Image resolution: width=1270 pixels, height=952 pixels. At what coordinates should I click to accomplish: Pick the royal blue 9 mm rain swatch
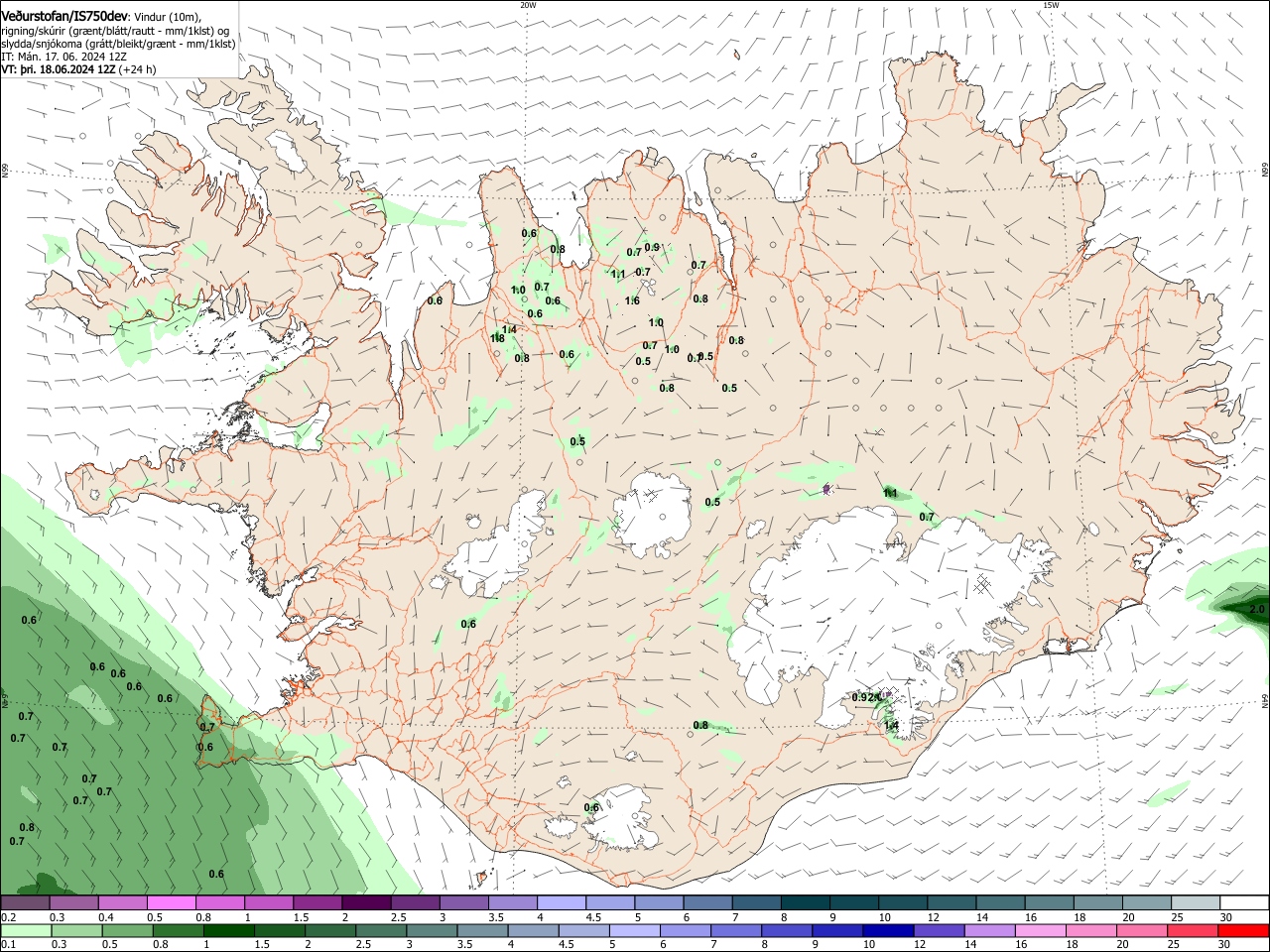click(x=836, y=930)
